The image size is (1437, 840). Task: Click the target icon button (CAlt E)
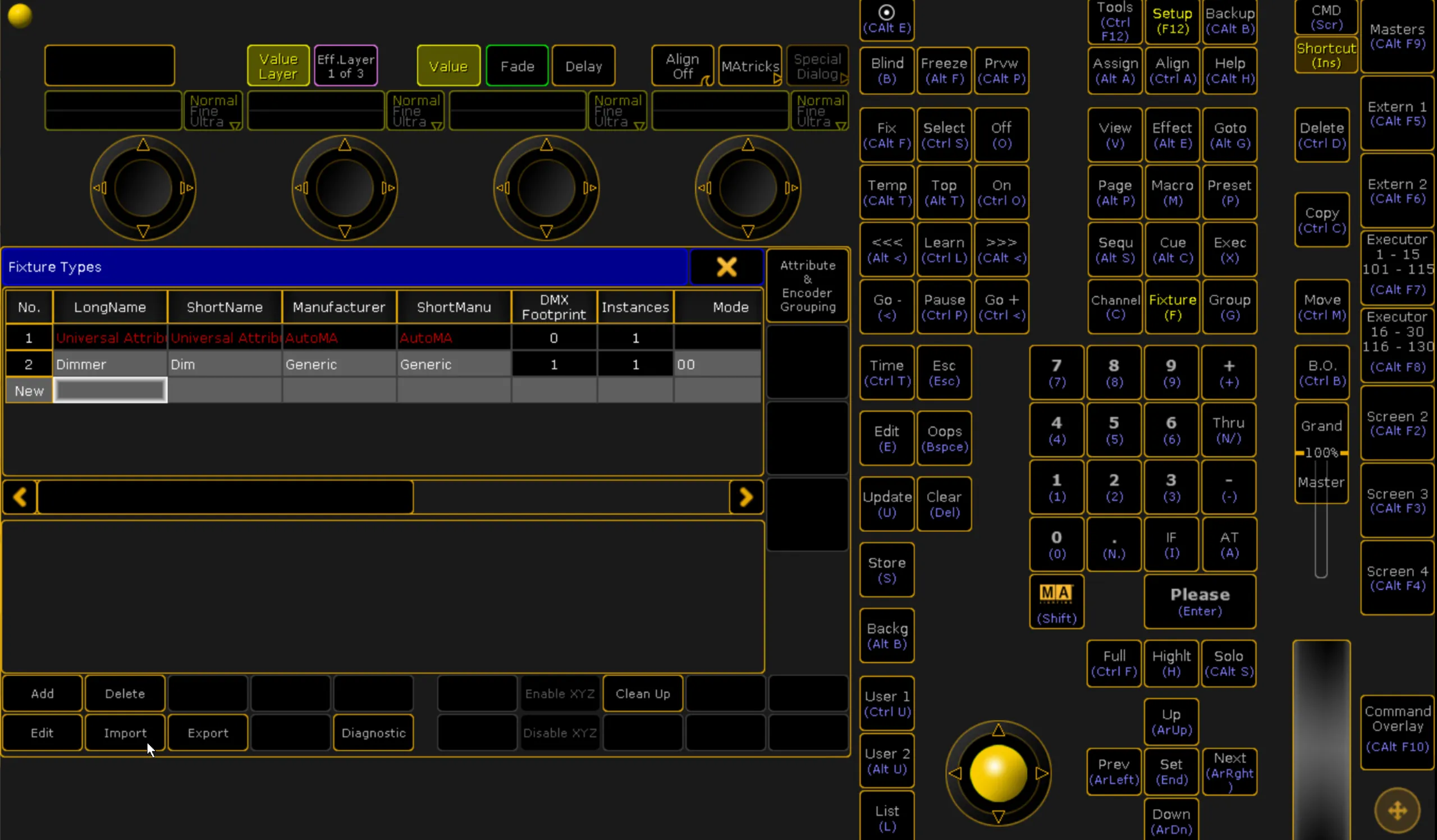tap(886, 20)
